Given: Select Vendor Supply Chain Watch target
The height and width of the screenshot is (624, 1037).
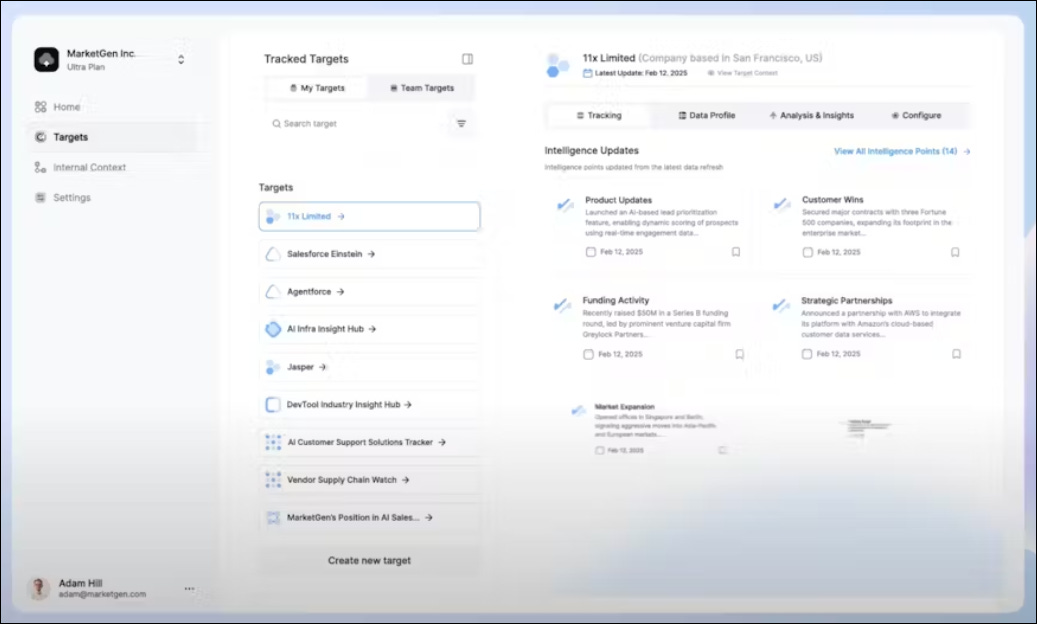Looking at the screenshot, I should pos(369,480).
